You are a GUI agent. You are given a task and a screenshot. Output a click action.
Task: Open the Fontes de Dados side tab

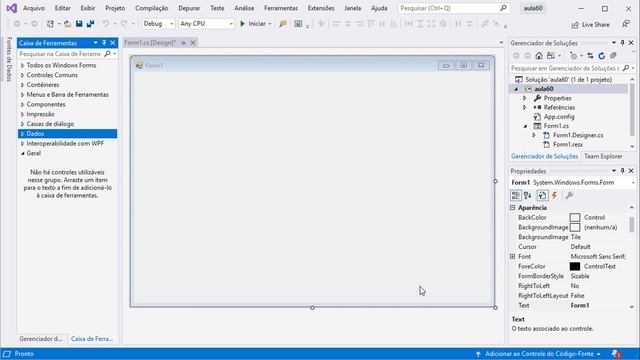9,59
